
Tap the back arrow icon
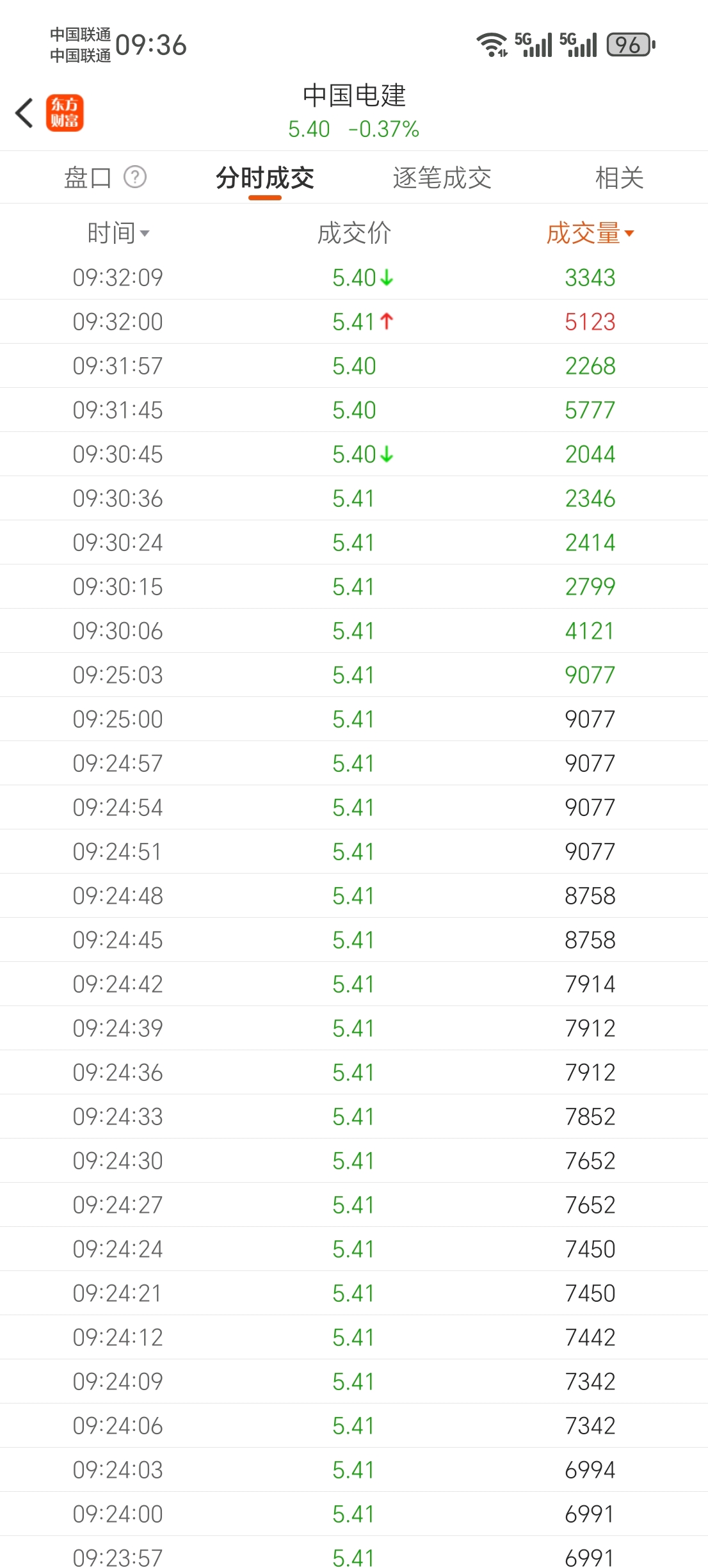[24, 113]
